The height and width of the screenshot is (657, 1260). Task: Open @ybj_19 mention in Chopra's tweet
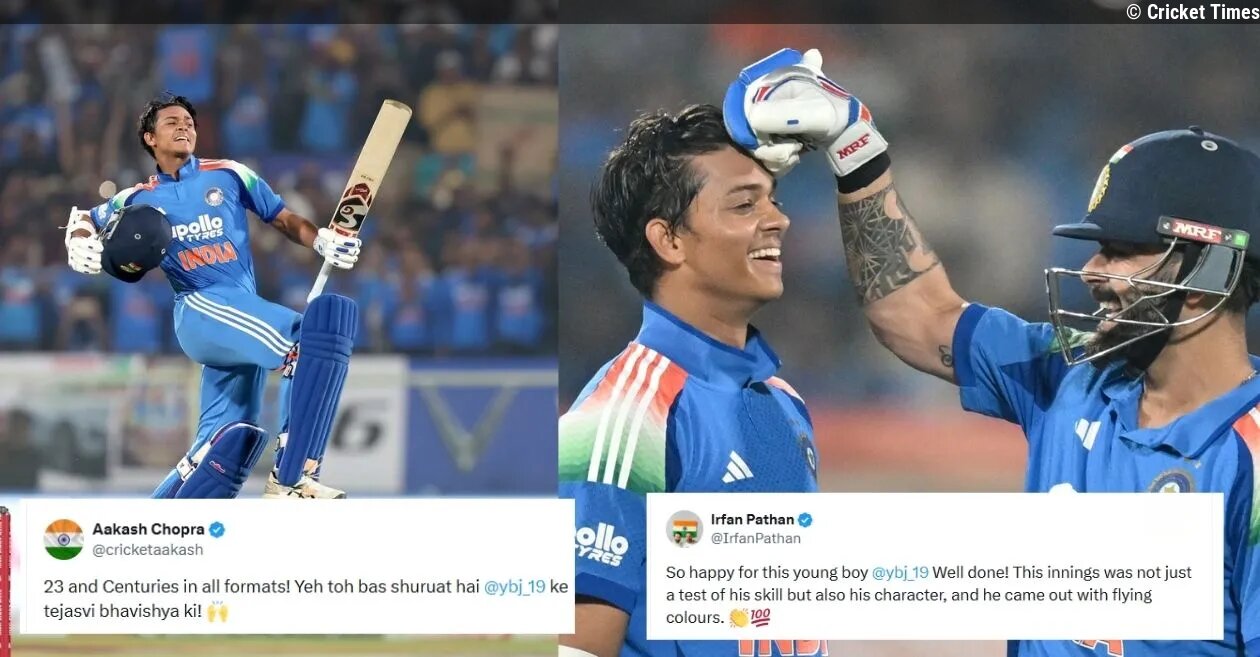[x=515, y=587]
